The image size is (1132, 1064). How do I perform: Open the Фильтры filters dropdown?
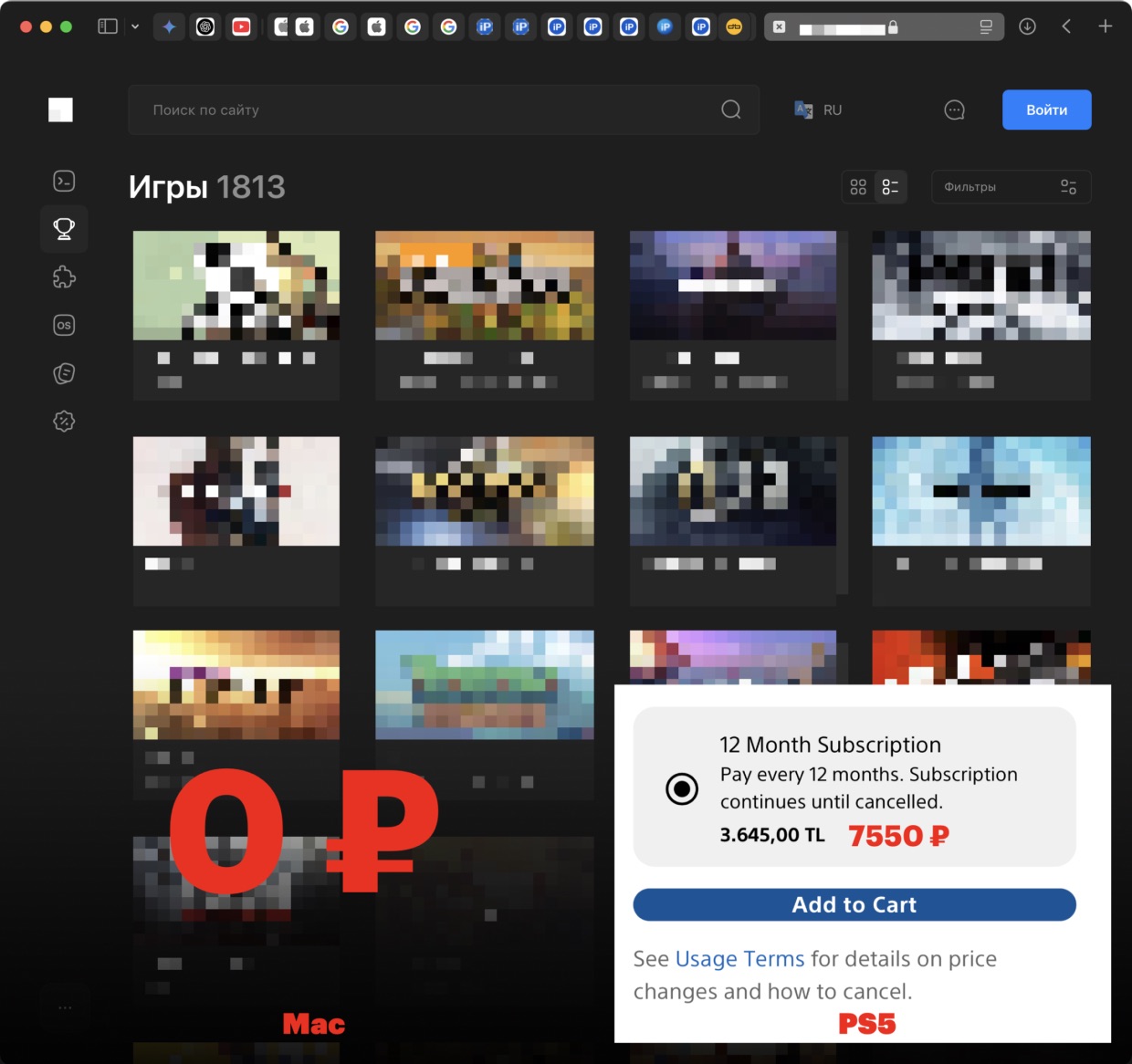[1011, 187]
